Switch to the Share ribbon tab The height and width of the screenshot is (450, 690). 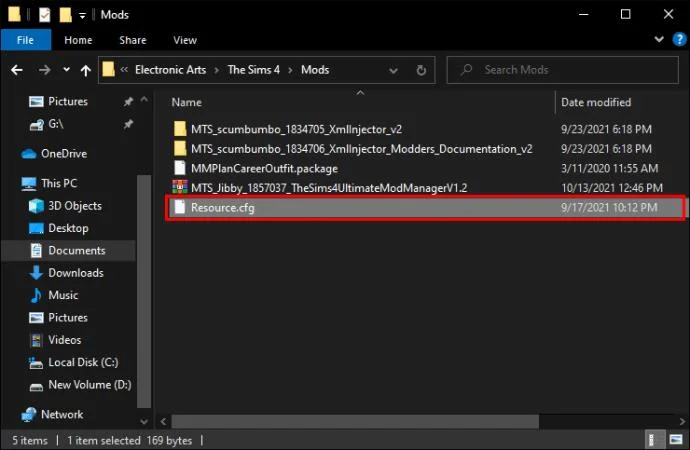pos(132,40)
